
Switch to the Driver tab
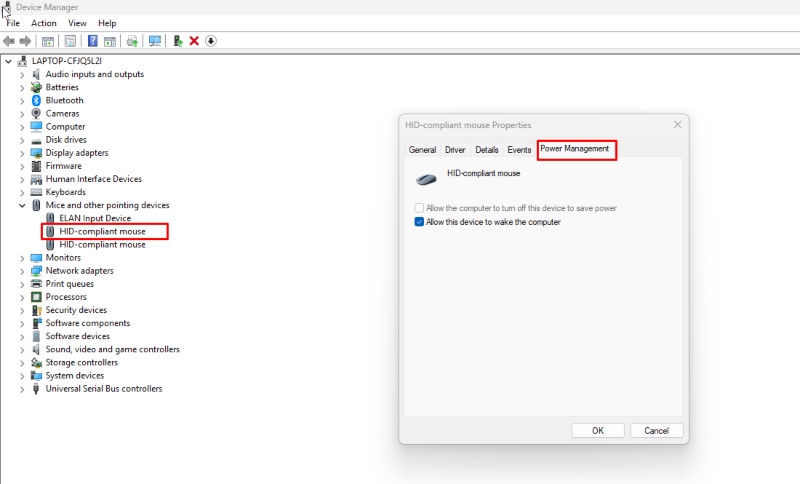455,150
